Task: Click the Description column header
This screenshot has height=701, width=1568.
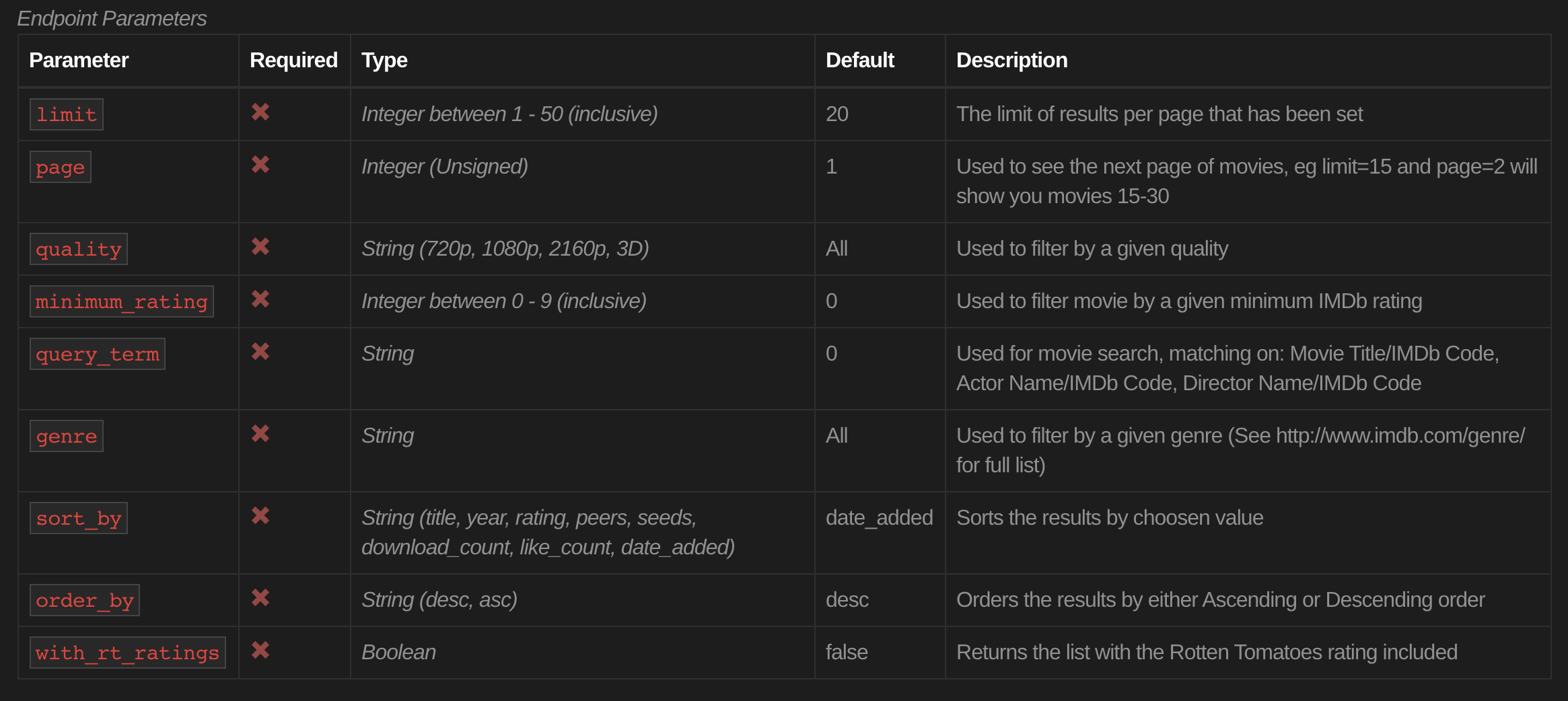Action: [x=1011, y=60]
